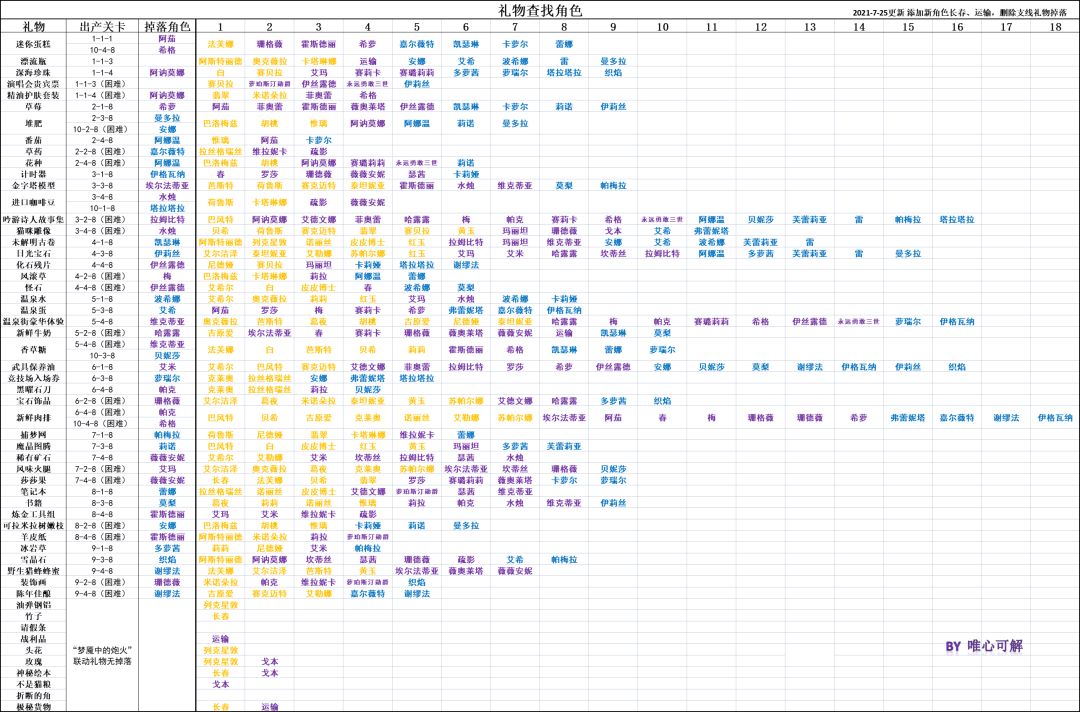
Task: Click 阿茄 drop character in 迷你蛋糕 row
Action: [x=167, y=39]
